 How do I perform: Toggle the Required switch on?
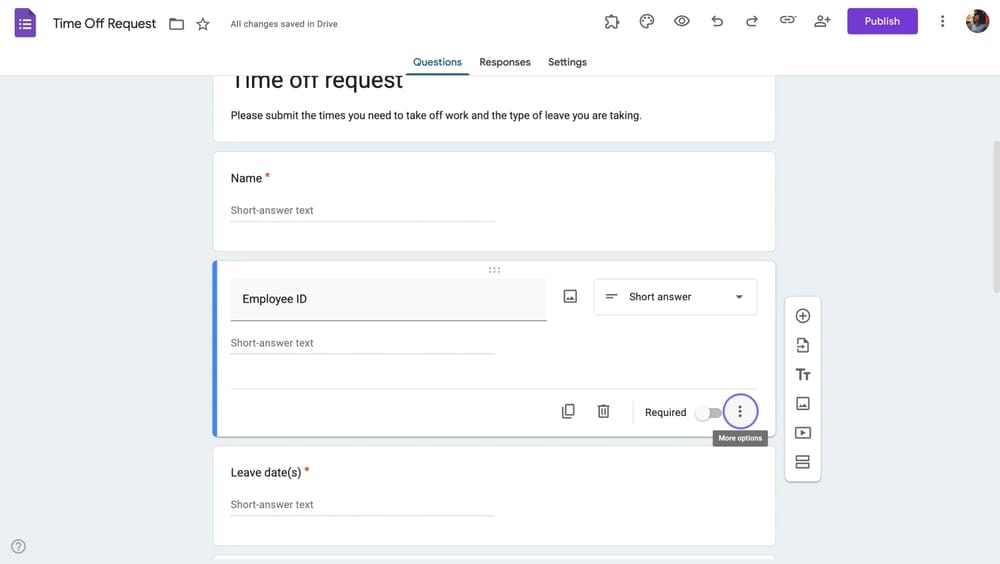(709, 413)
